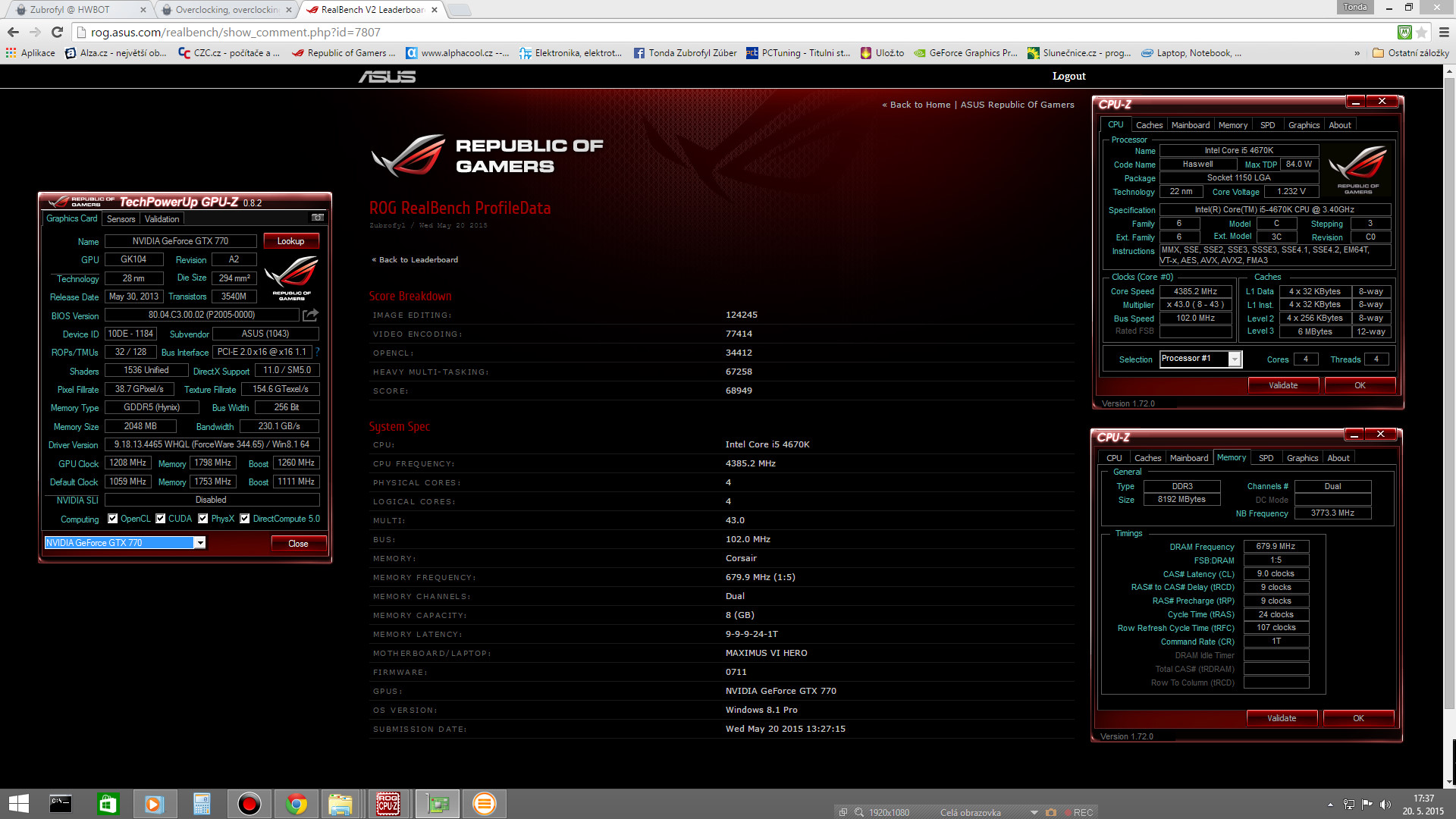Click the magnifier icon beside 1920x1080
This screenshot has width=1456, height=819.
858,812
